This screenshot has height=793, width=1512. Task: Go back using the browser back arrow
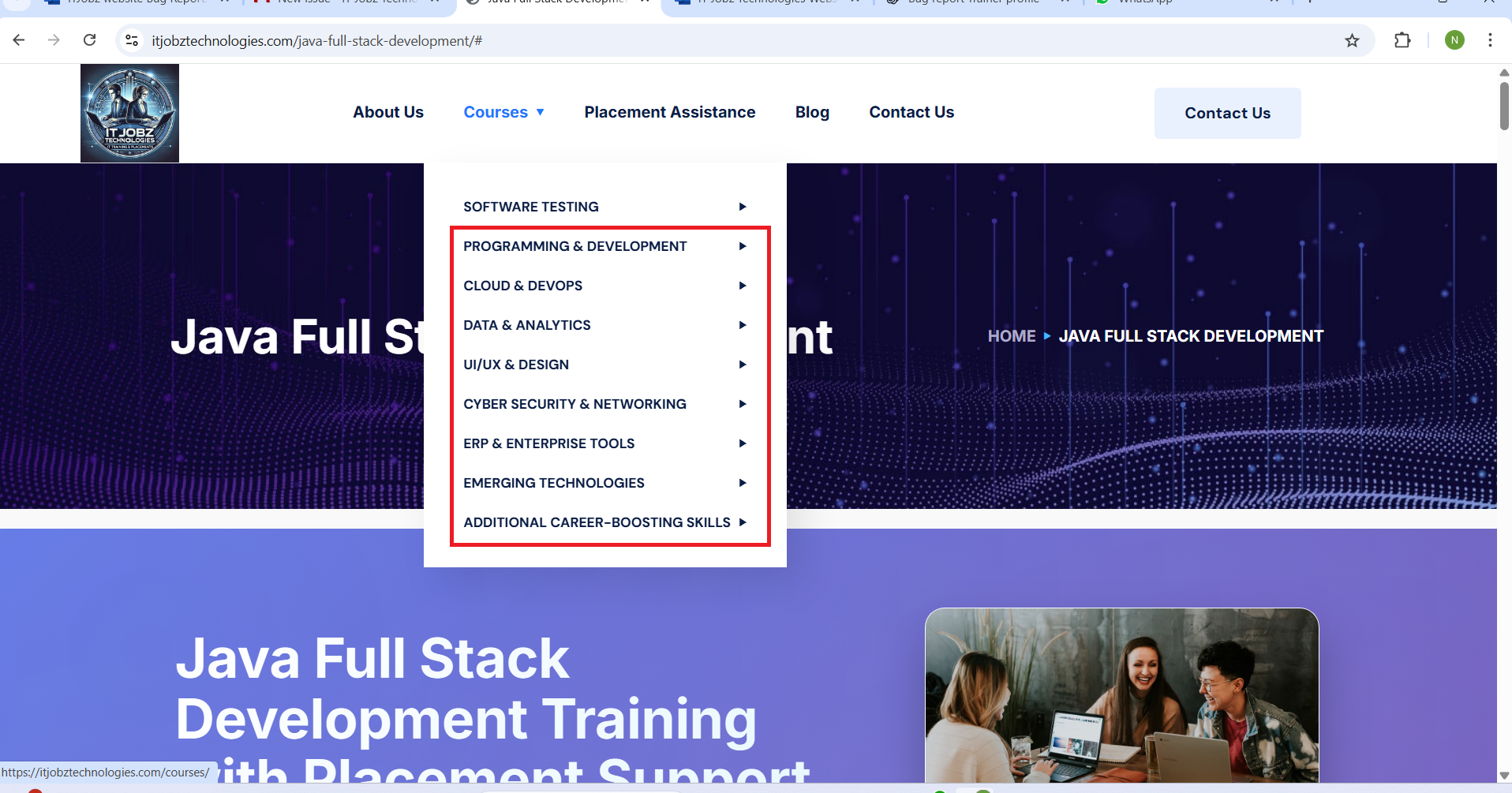pyautogui.click(x=19, y=40)
